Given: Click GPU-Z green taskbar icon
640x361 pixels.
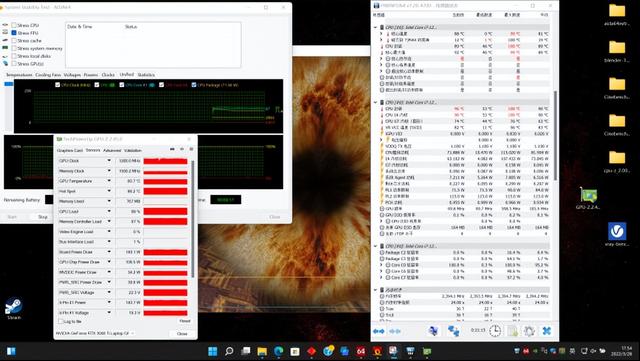Looking at the screenshot, I should tap(427, 351).
